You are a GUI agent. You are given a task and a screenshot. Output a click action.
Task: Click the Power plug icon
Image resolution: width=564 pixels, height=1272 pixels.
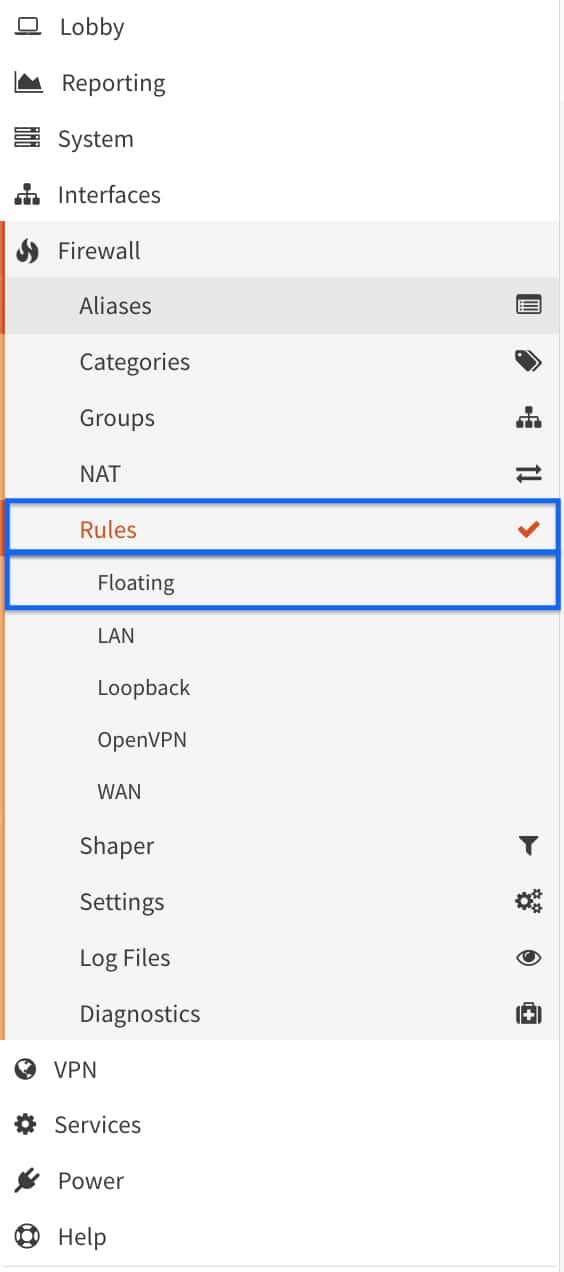coord(27,1181)
